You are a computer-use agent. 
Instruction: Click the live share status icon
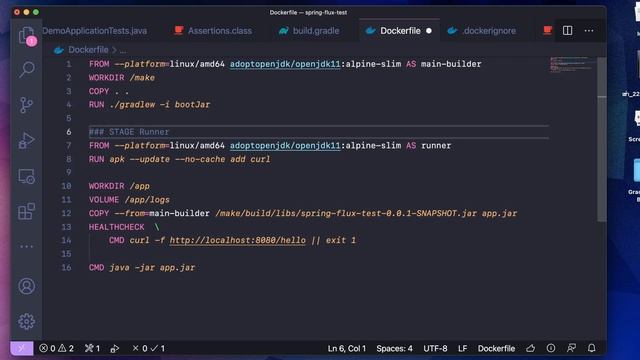pos(115,348)
